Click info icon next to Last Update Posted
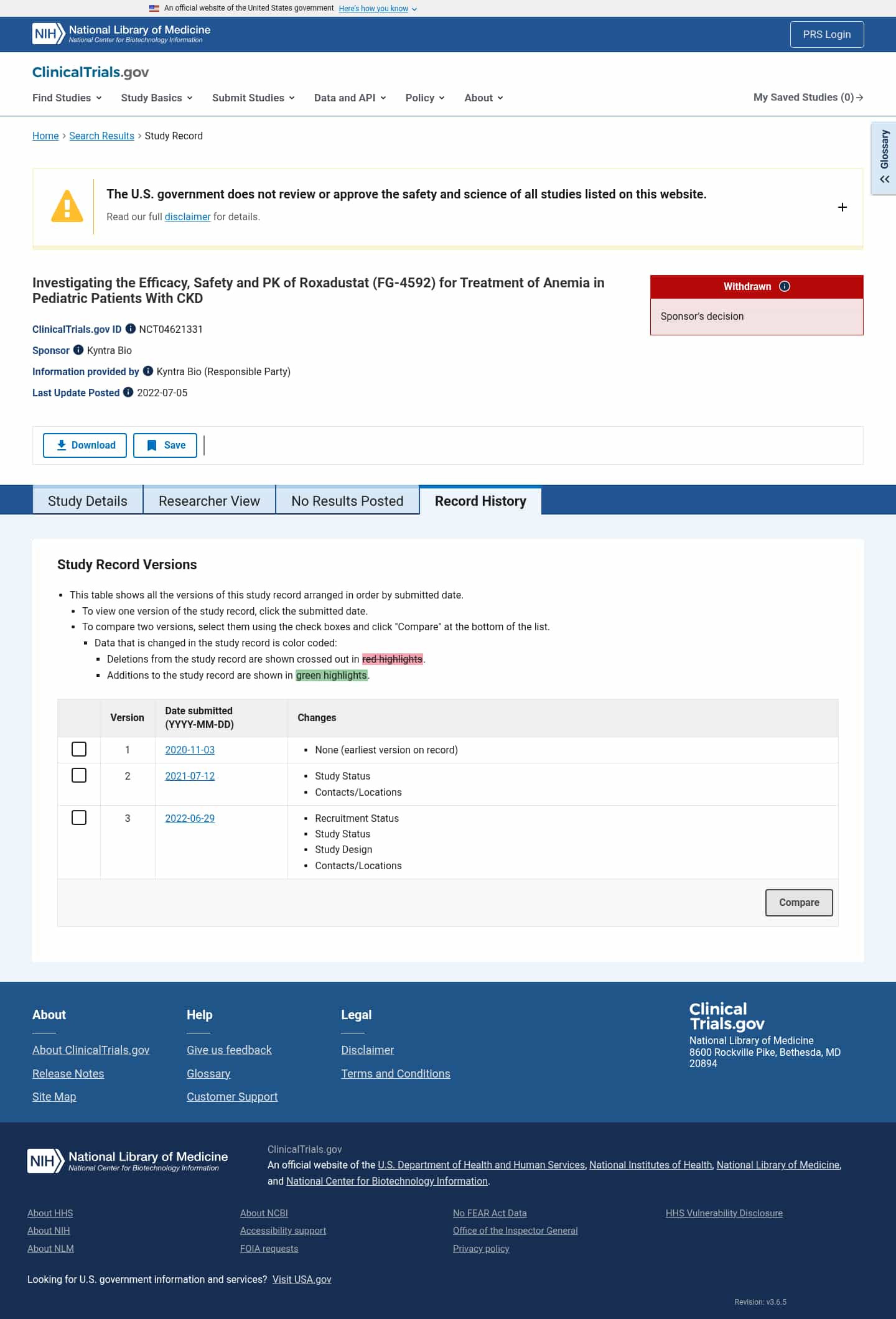 click(128, 392)
